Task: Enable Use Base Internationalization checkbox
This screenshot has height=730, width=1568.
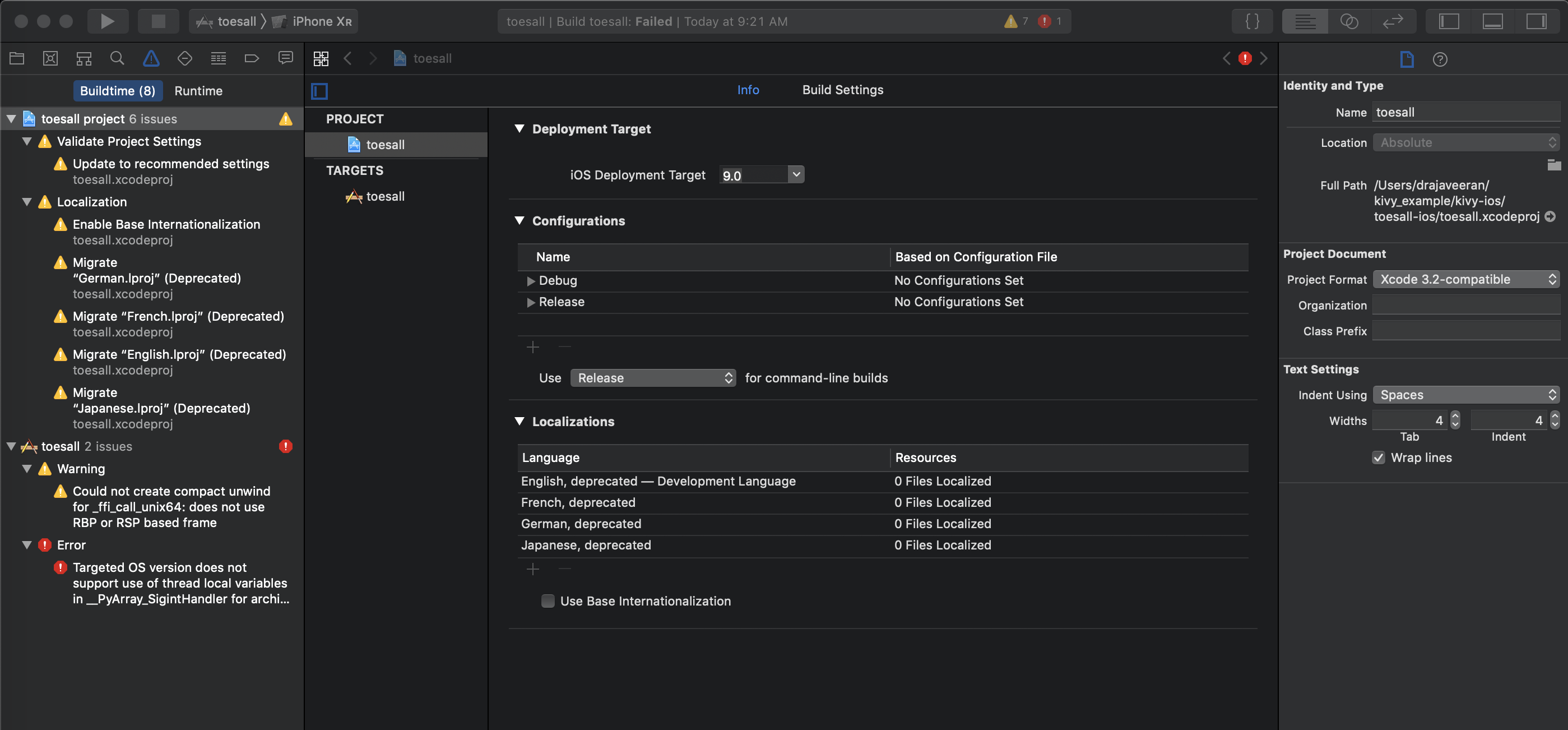Action: 548,601
